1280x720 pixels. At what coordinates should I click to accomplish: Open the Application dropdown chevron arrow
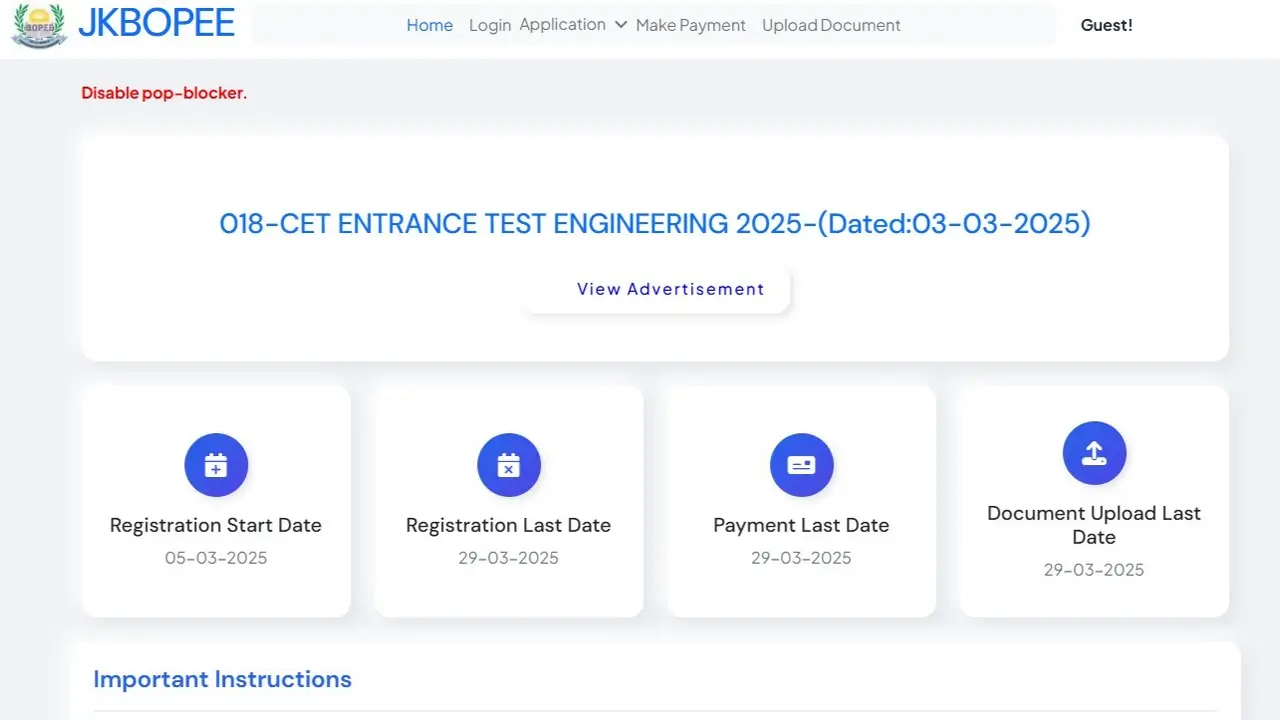620,25
